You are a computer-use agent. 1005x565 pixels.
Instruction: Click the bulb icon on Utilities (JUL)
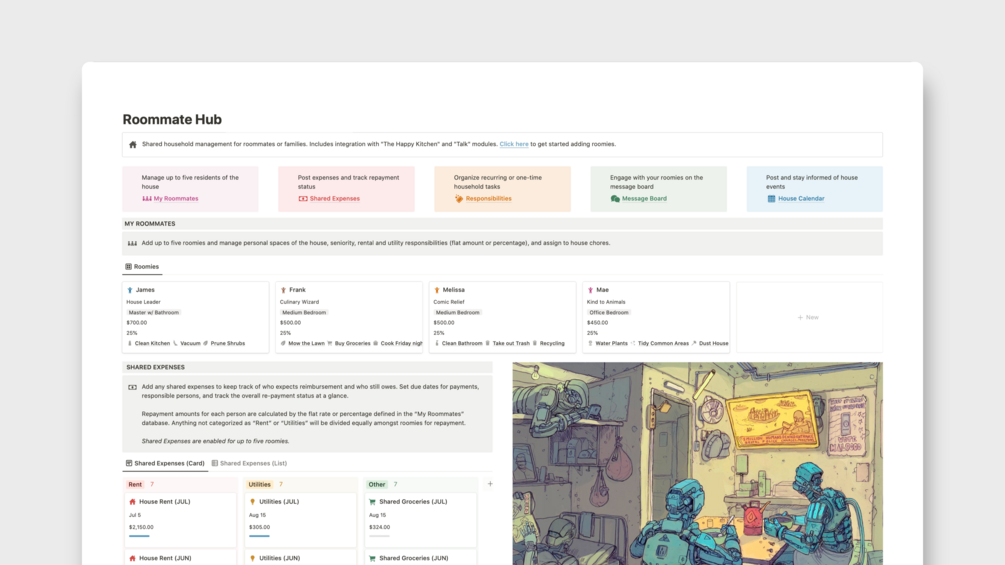pos(253,502)
